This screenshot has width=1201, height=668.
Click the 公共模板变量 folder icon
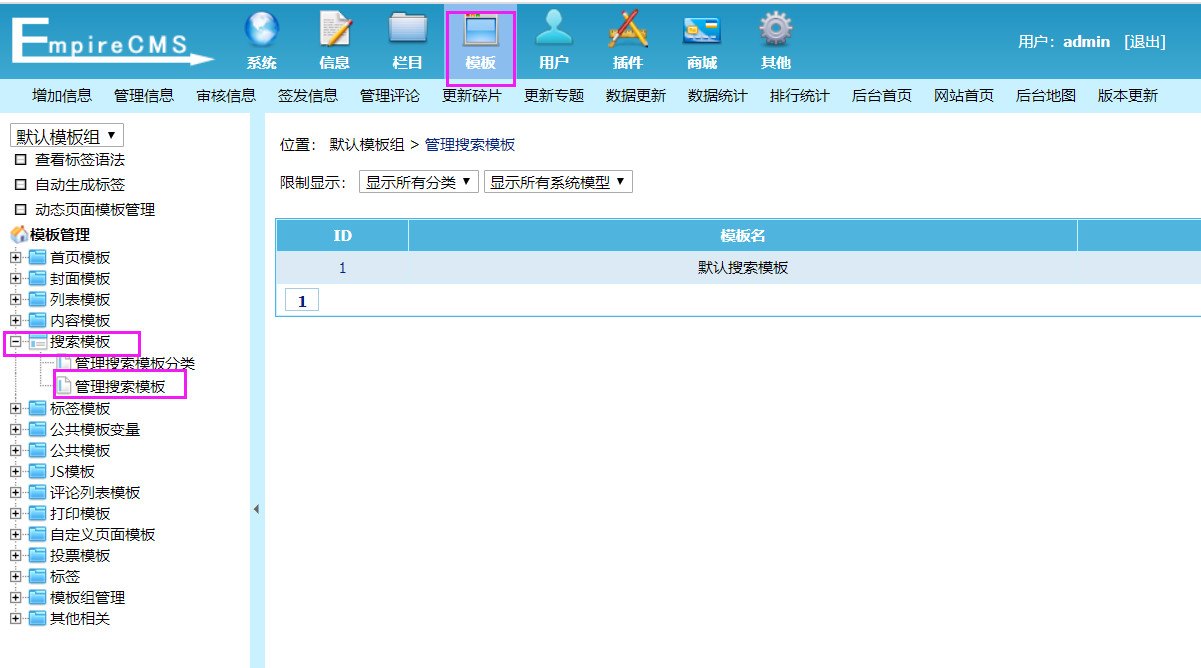pyautogui.click(x=37, y=430)
